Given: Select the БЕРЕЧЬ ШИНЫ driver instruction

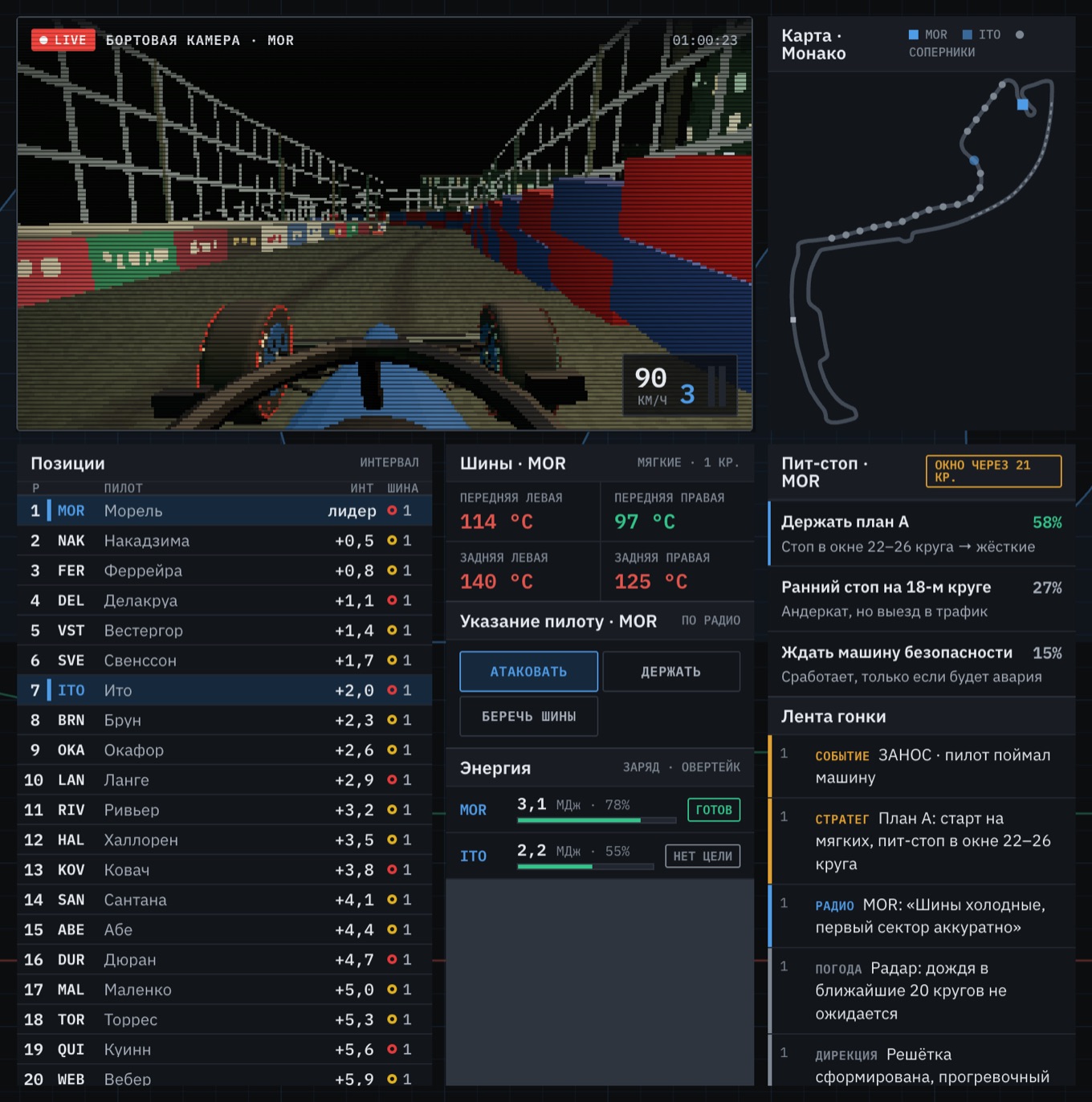Looking at the screenshot, I should coord(528,717).
